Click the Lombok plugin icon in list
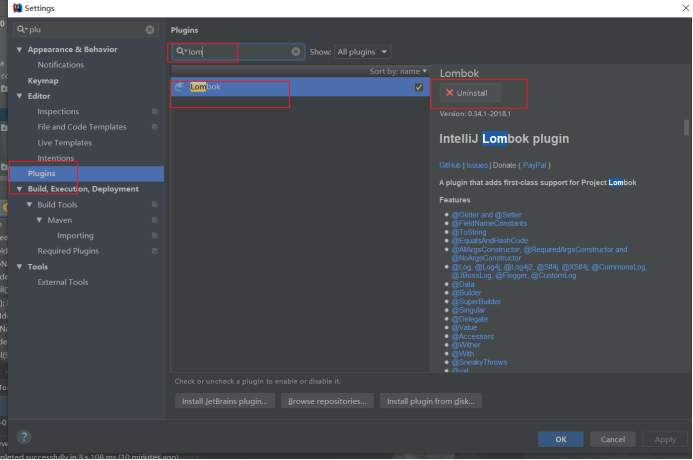The image size is (693, 460). [x=179, y=87]
